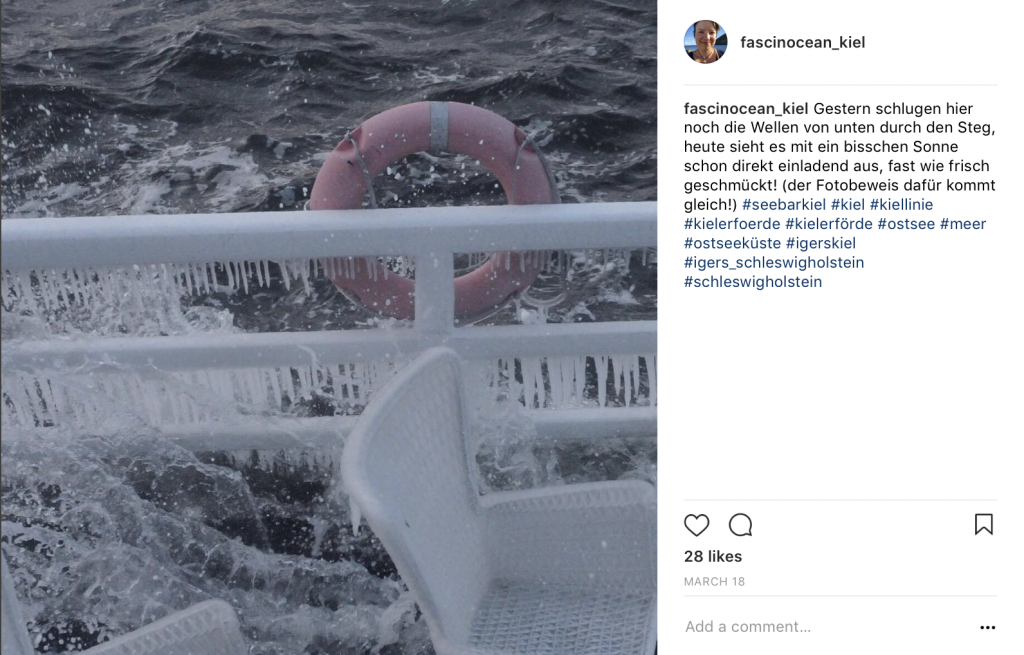View the 28 likes list
Image resolution: width=1024 pixels, height=655 pixels.
[x=713, y=556]
